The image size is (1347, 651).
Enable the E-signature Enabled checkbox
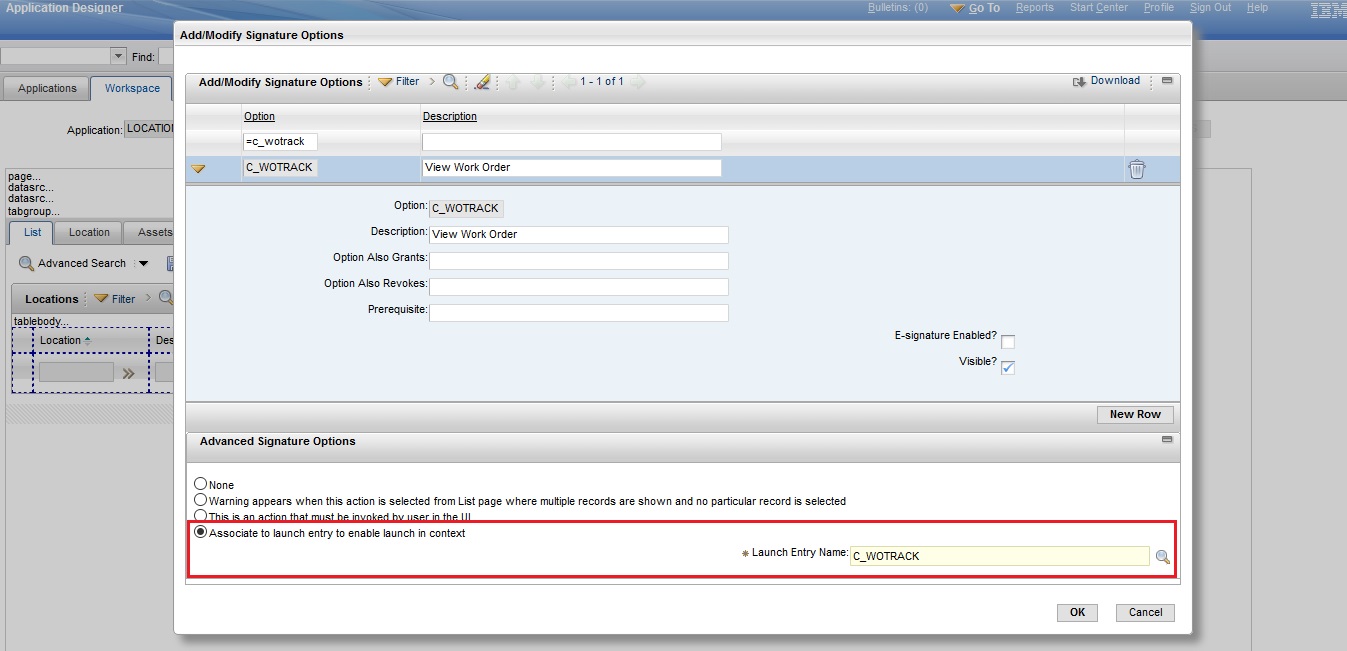click(1008, 341)
